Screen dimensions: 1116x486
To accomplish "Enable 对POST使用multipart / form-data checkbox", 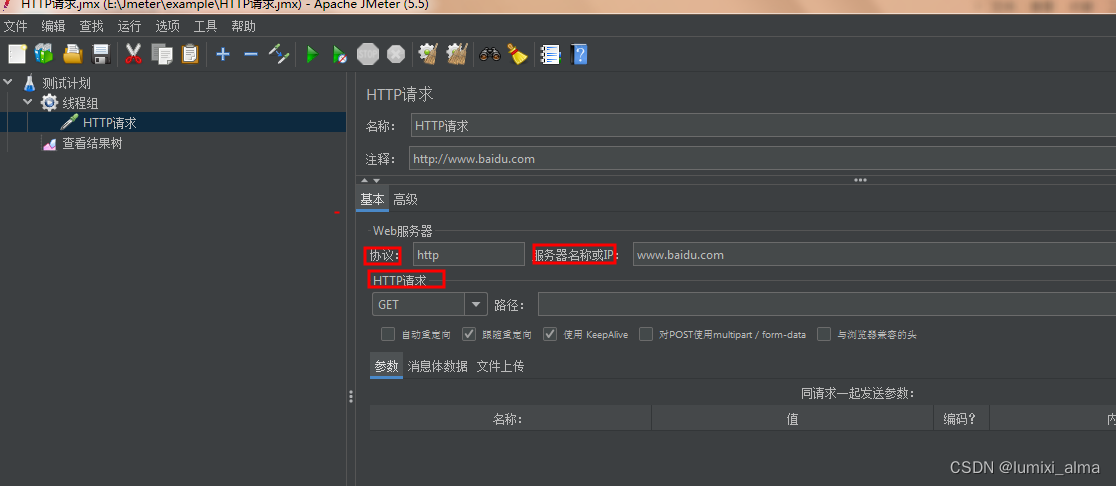I will click(x=646, y=334).
